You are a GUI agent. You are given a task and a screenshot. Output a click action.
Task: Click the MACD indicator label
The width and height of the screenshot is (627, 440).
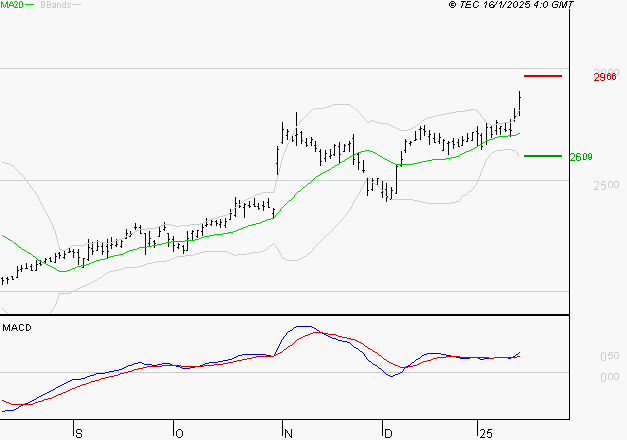(x=17, y=328)
